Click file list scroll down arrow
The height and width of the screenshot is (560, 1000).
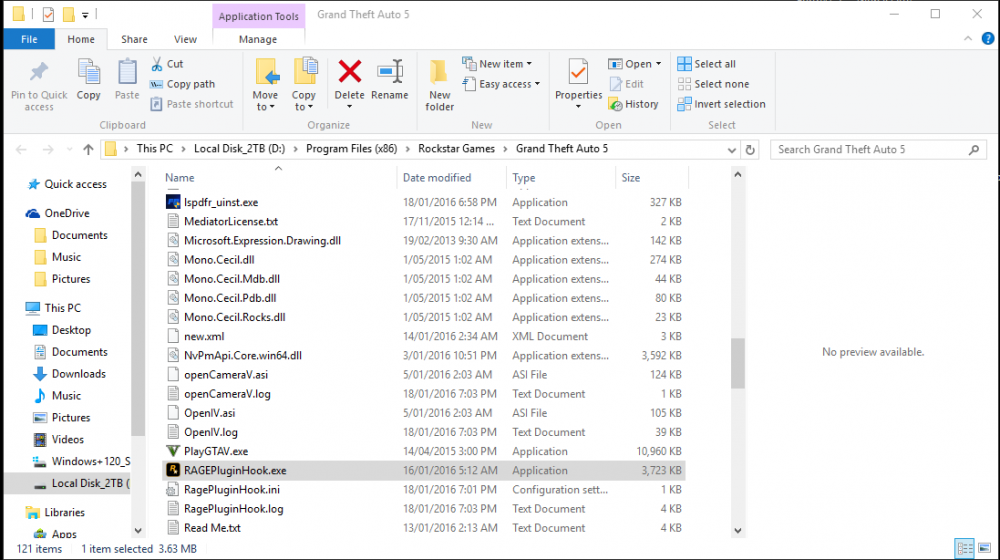coord(738,531)
